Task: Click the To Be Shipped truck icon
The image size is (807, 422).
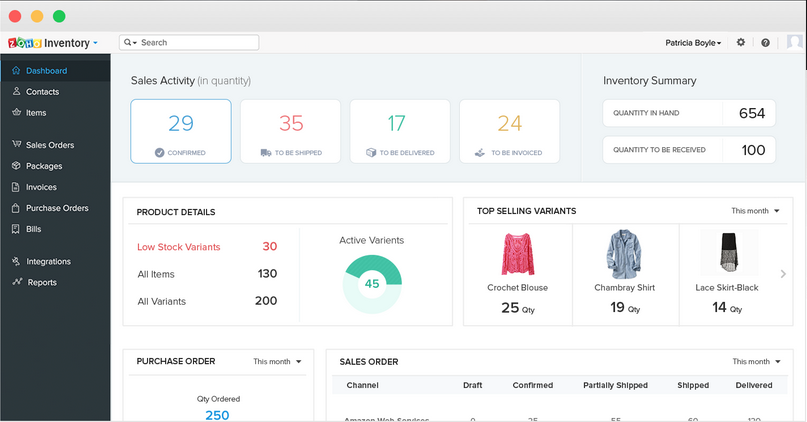Action: (x=266, y=152)
